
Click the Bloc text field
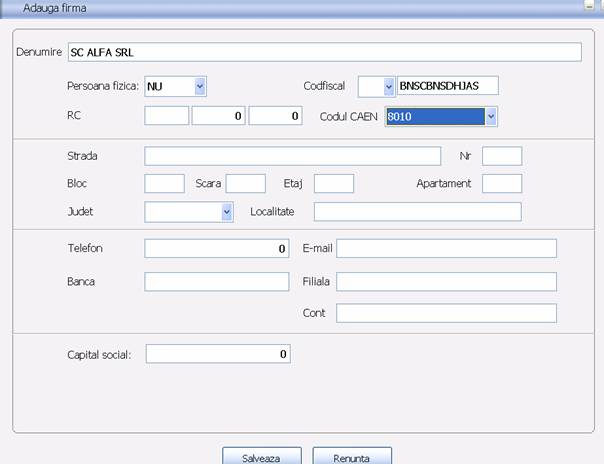click(x=164, y=184)
